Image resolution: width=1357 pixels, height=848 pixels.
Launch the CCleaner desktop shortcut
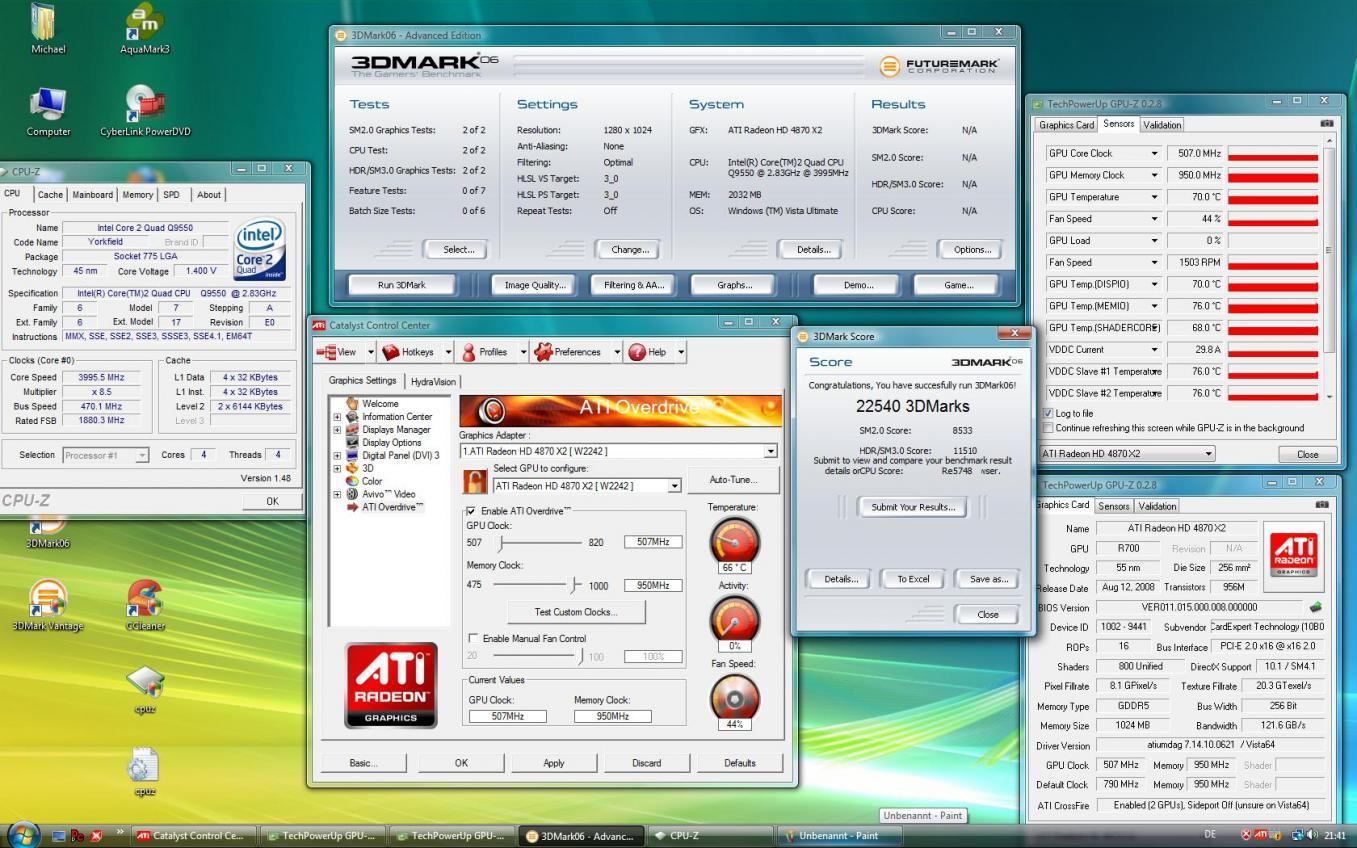[145, 604]
